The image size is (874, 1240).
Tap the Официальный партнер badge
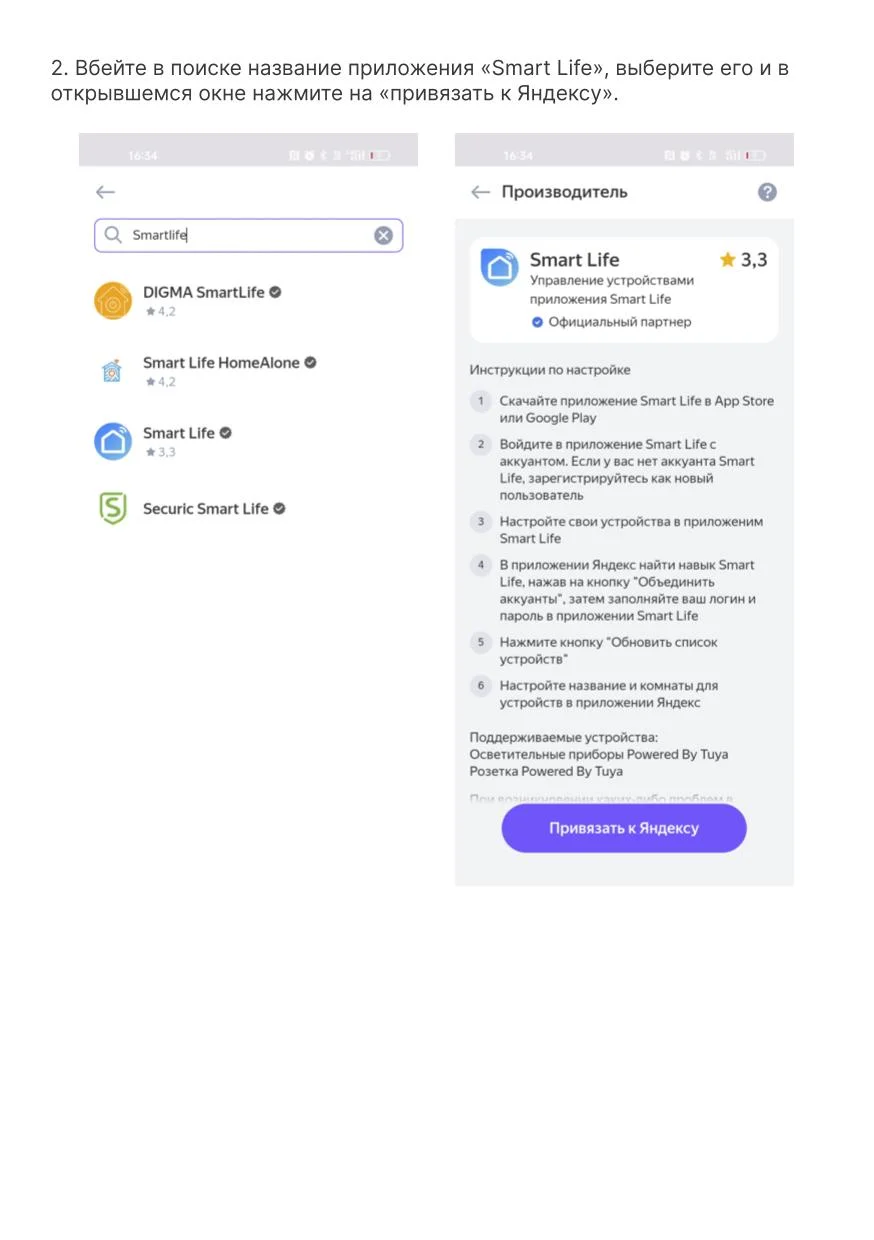[611, 322]
